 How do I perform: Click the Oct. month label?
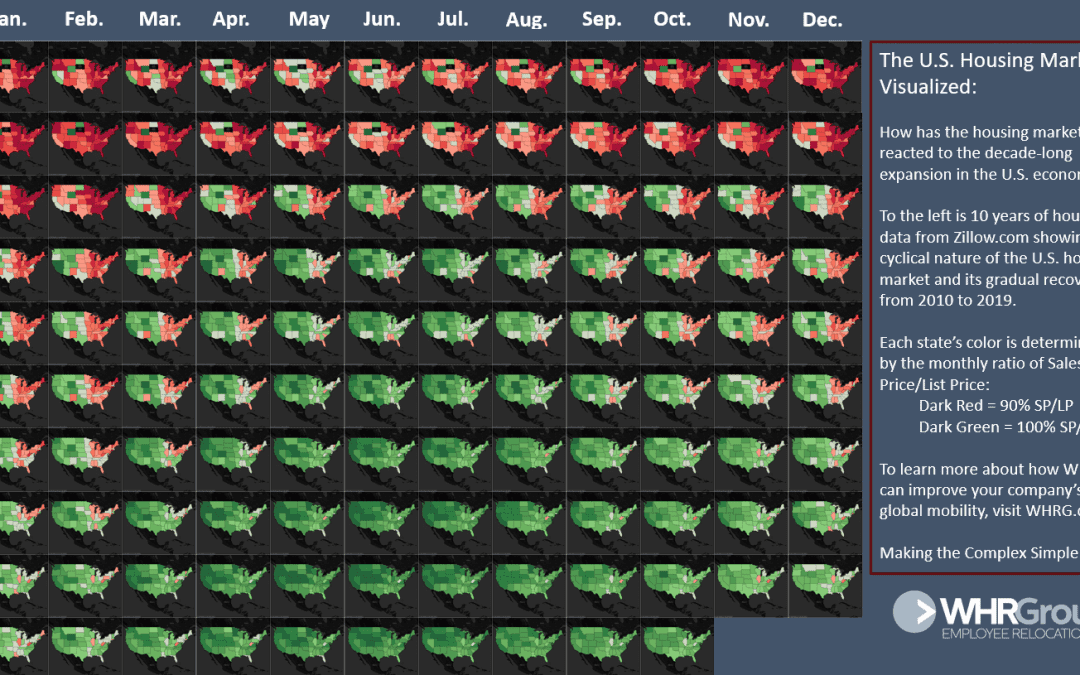pos(672,19)
